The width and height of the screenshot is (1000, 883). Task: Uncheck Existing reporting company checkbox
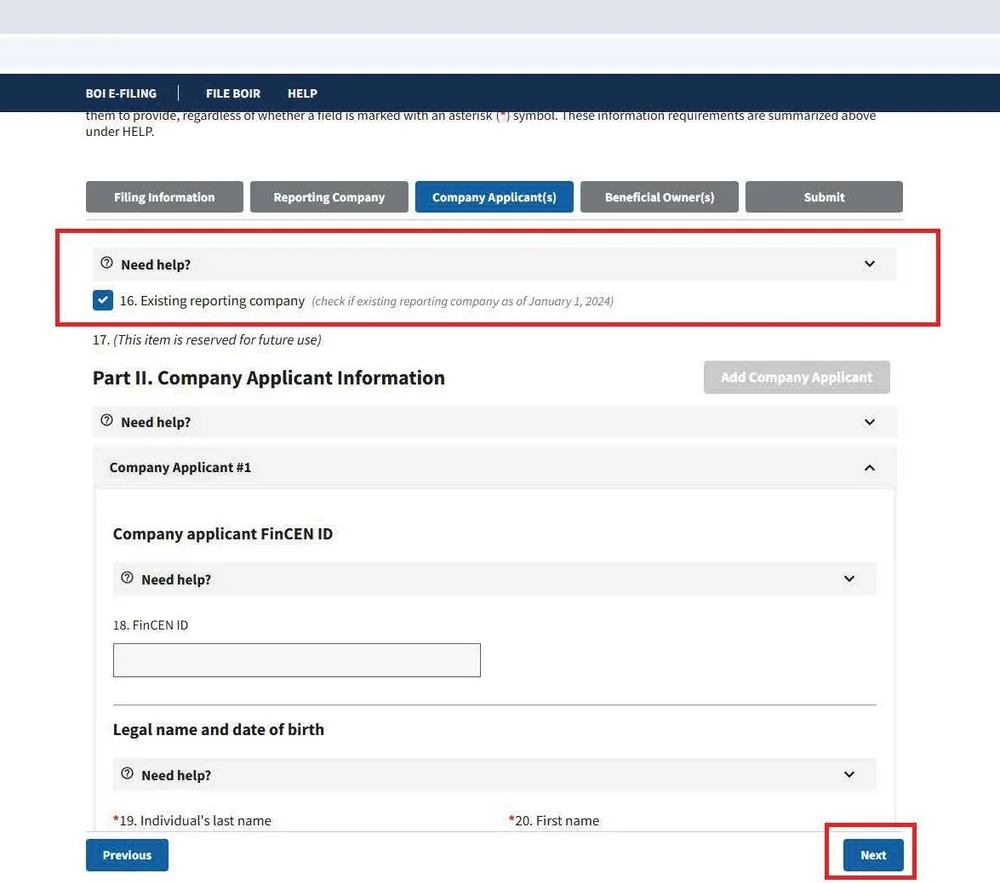(x=102, y=299)
